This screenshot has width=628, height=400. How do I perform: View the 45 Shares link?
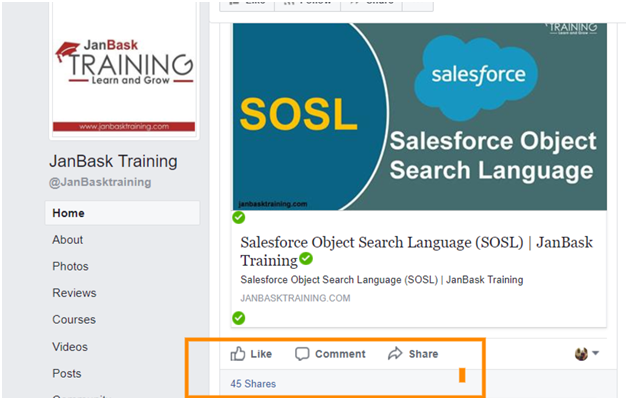[253, 384]
